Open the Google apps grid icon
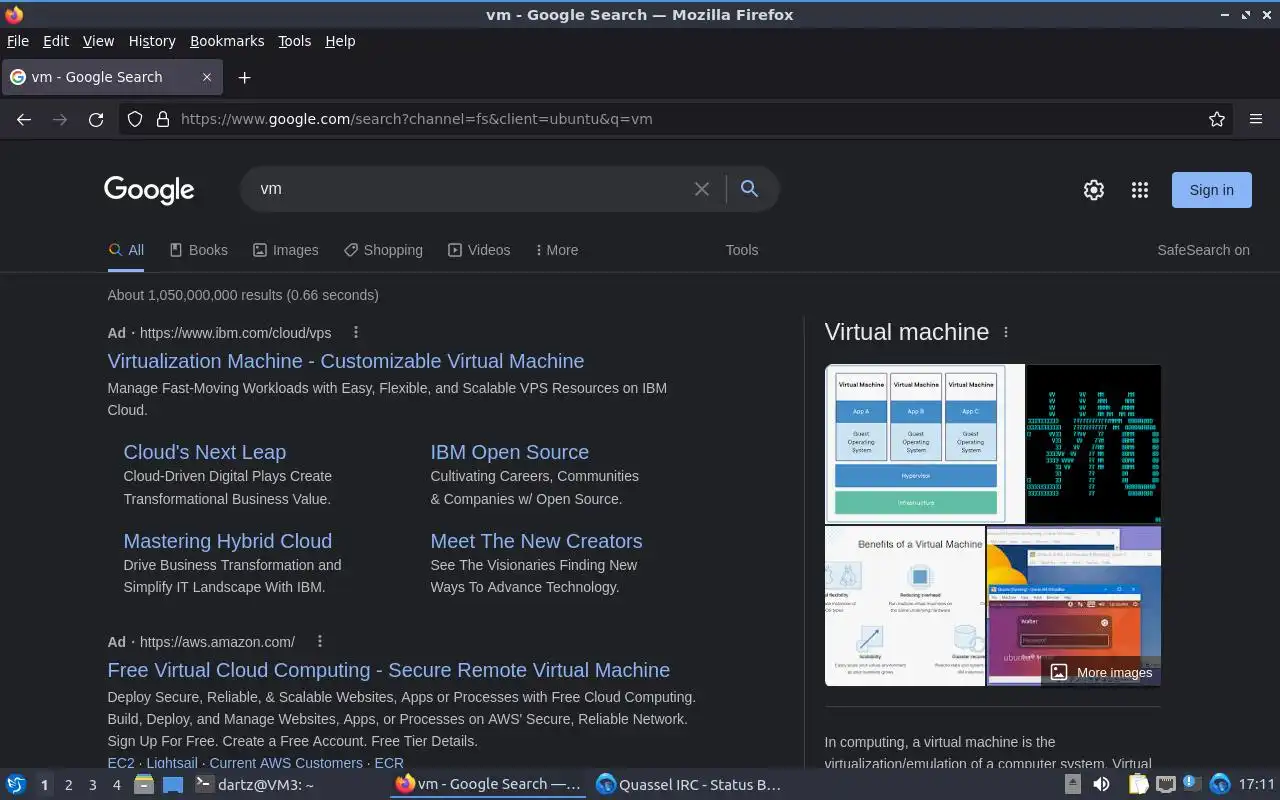 1140,190
